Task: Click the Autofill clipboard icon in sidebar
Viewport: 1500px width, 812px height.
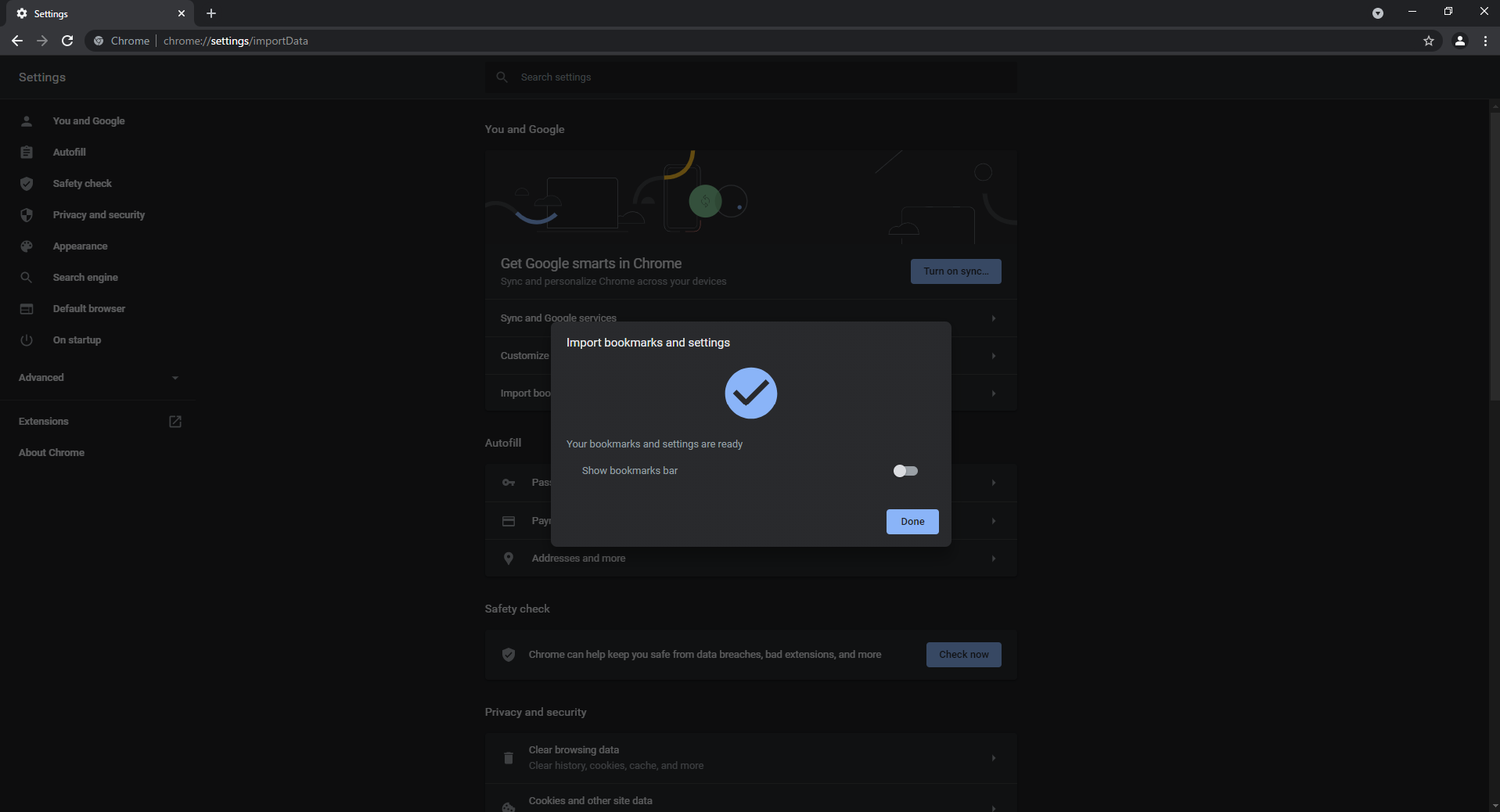Action: click(27, 153)
